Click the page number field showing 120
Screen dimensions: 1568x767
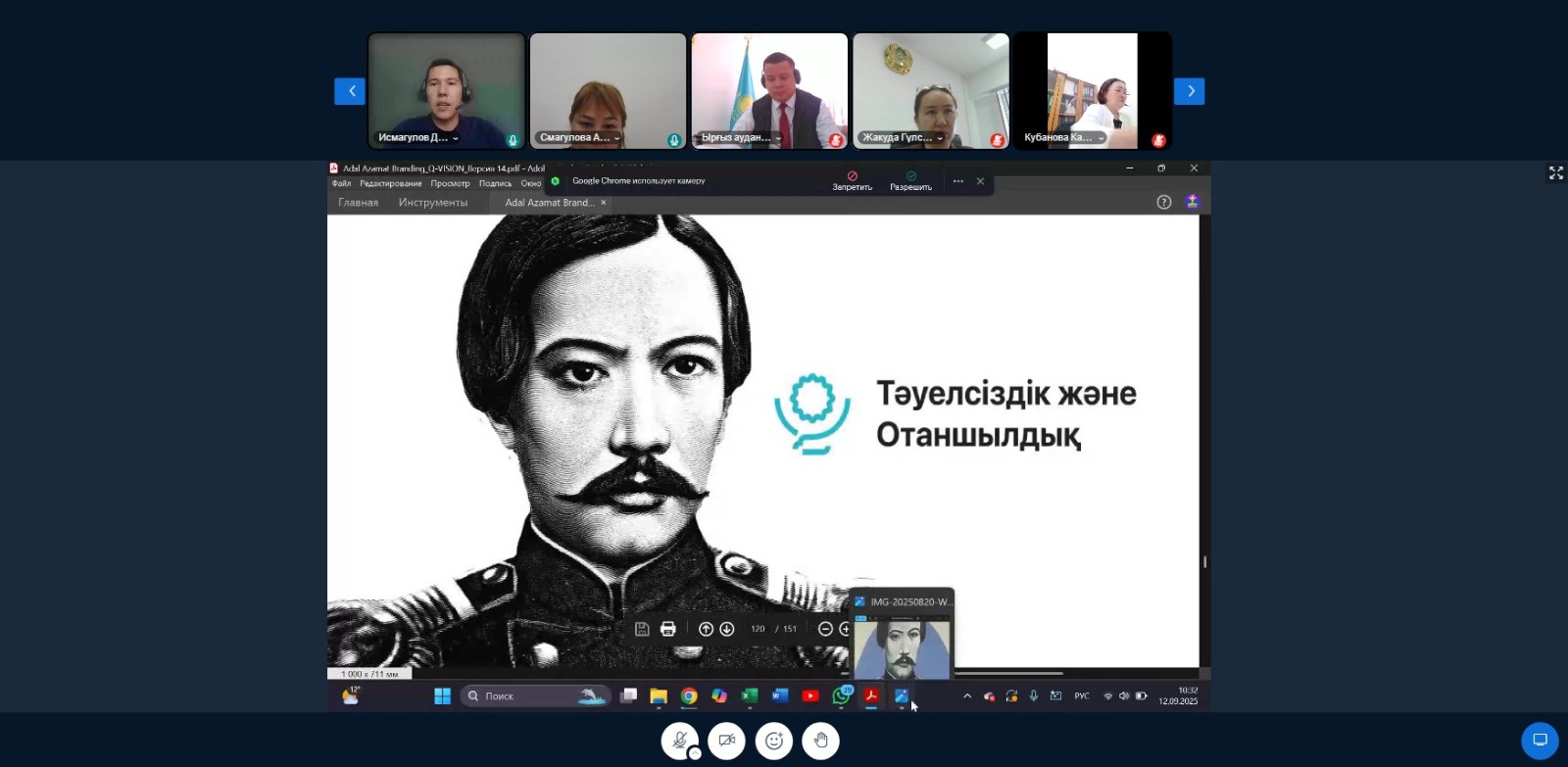[758, 629]
